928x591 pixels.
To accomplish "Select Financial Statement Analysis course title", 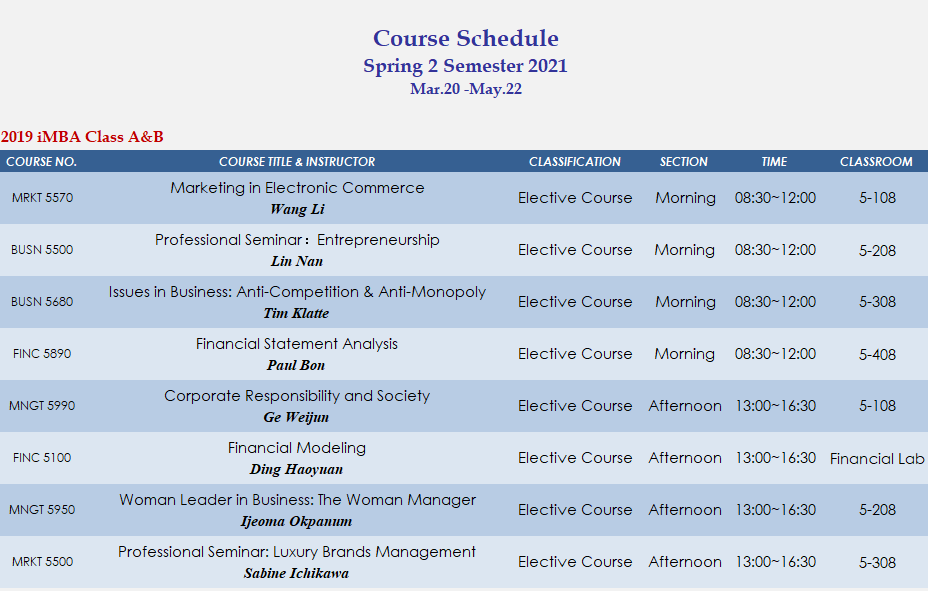I will click(297, 344).
